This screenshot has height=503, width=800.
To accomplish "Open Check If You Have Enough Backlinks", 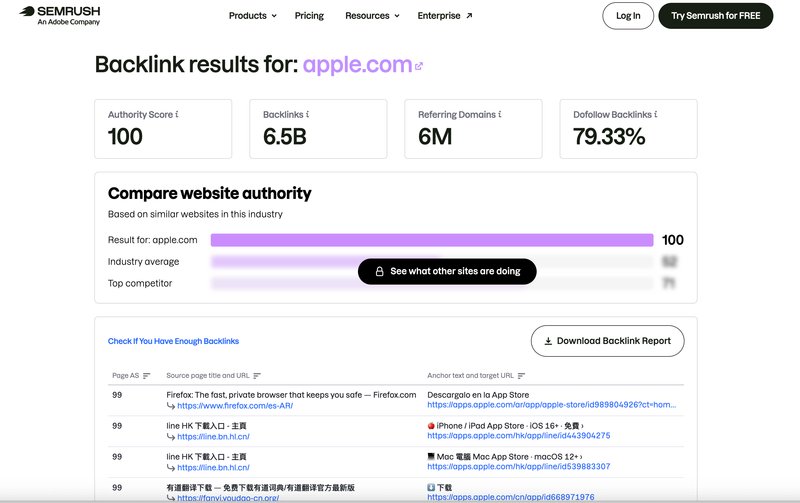I will [173, 341].
